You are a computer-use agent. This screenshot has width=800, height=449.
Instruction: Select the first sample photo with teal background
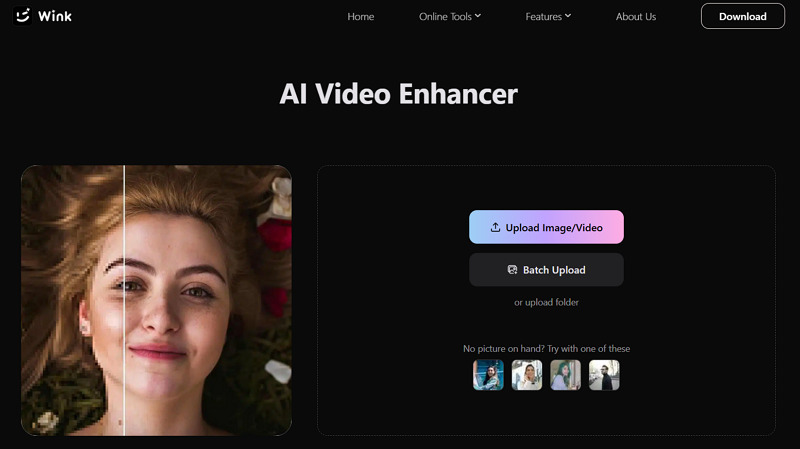(x=488, y=375)
